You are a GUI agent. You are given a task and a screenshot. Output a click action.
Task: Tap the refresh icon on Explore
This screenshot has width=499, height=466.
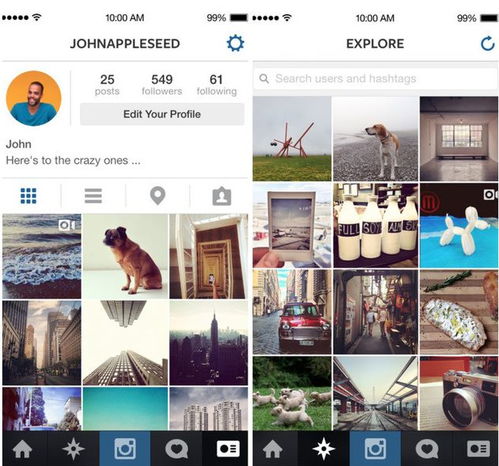pyautogui.click(x=487, y=43)
